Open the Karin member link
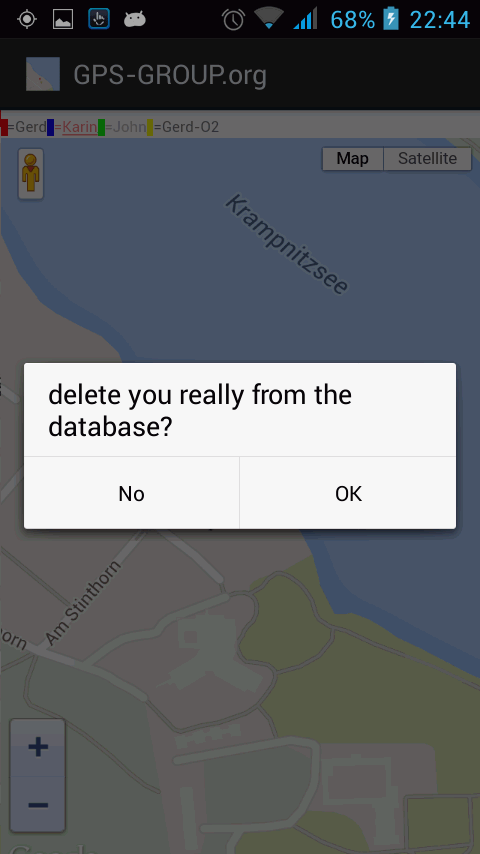 point(80,127)
